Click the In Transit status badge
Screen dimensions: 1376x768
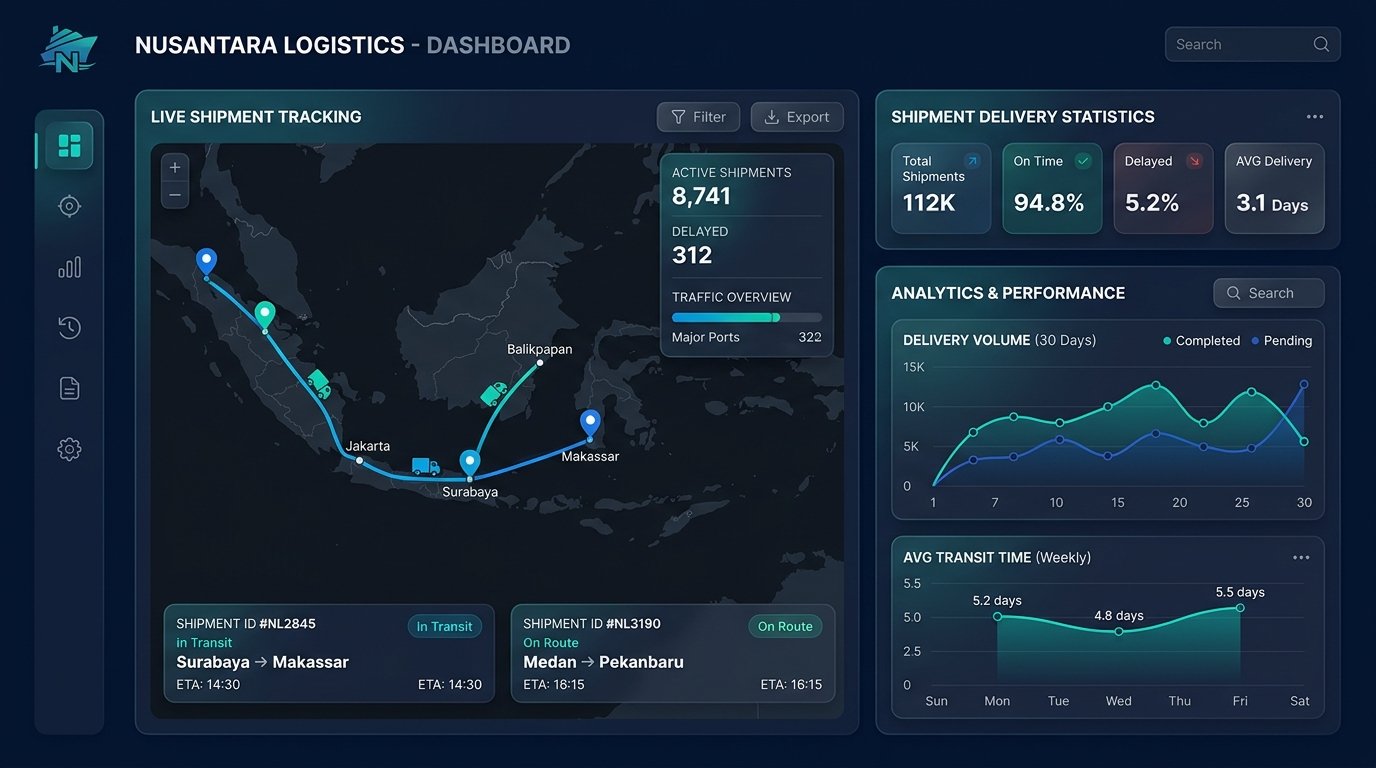tap(444, 626)
